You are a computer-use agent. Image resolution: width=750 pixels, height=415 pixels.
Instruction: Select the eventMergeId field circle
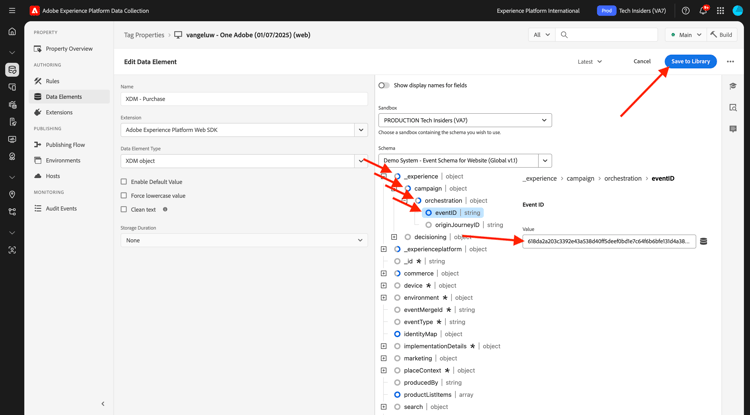397,310
